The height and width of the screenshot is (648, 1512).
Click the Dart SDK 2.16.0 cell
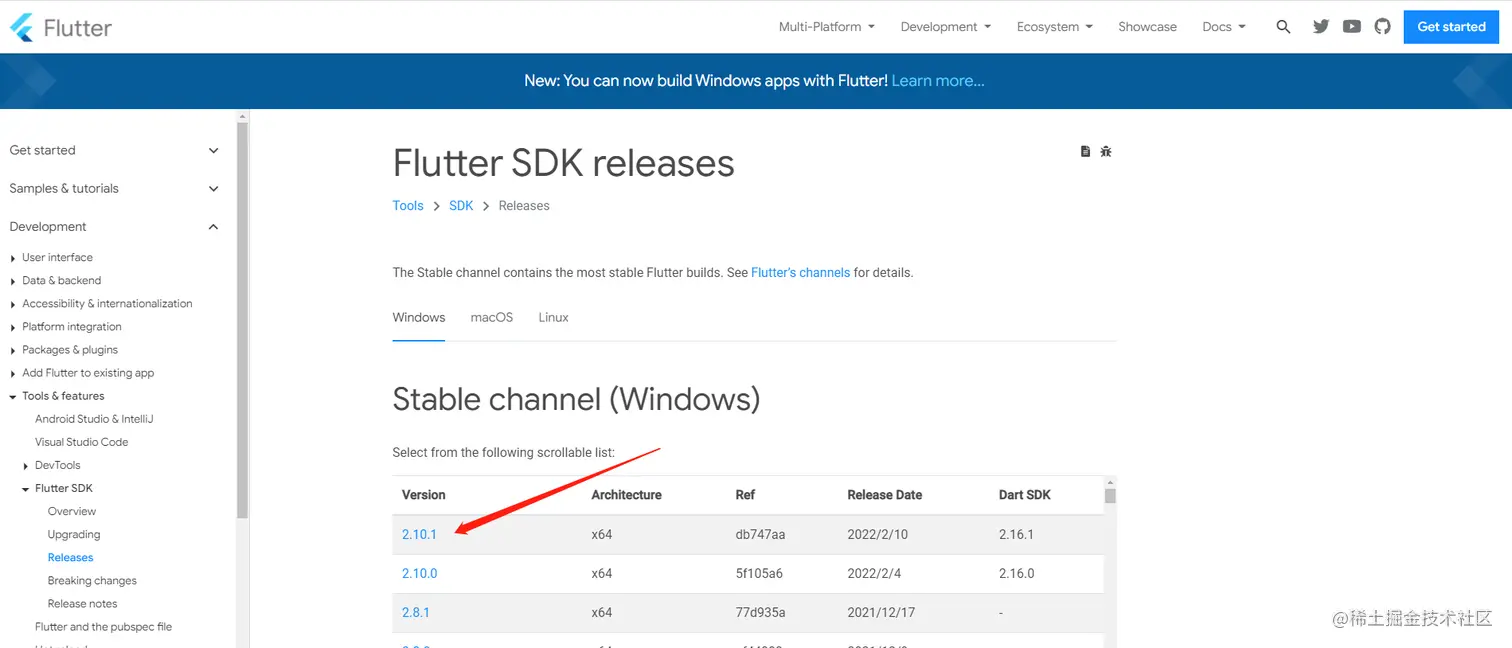click(1016, 573)
